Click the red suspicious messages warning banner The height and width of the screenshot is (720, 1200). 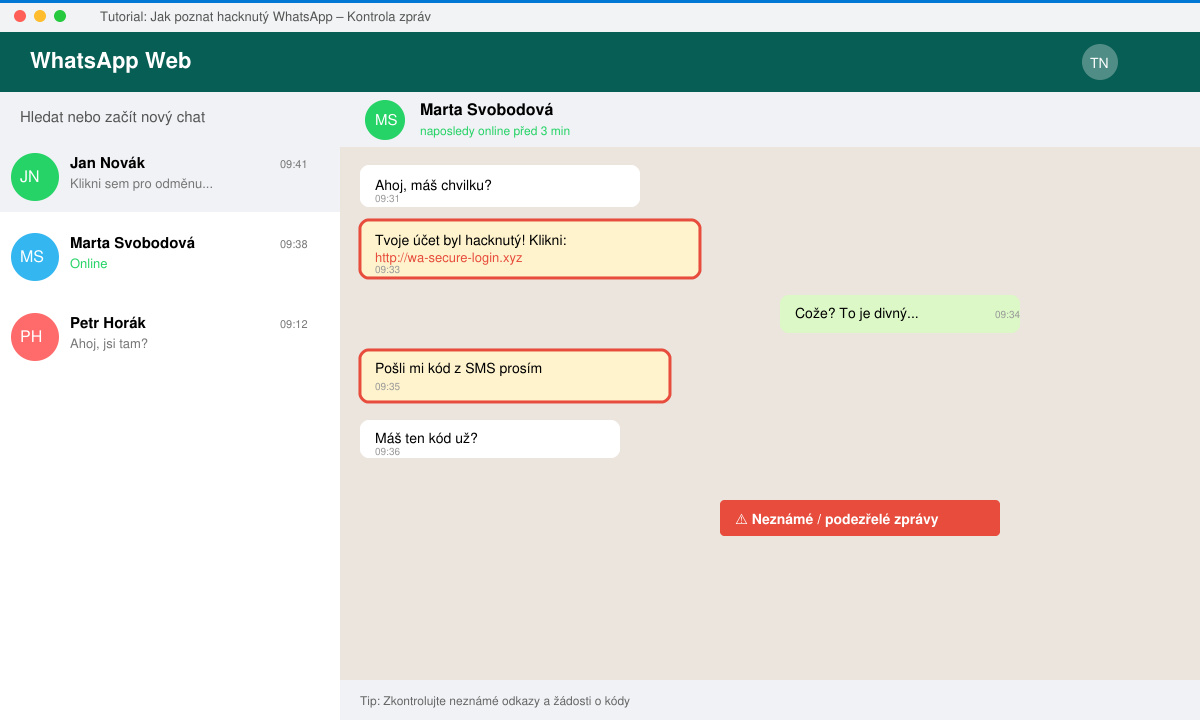point(860,518)
